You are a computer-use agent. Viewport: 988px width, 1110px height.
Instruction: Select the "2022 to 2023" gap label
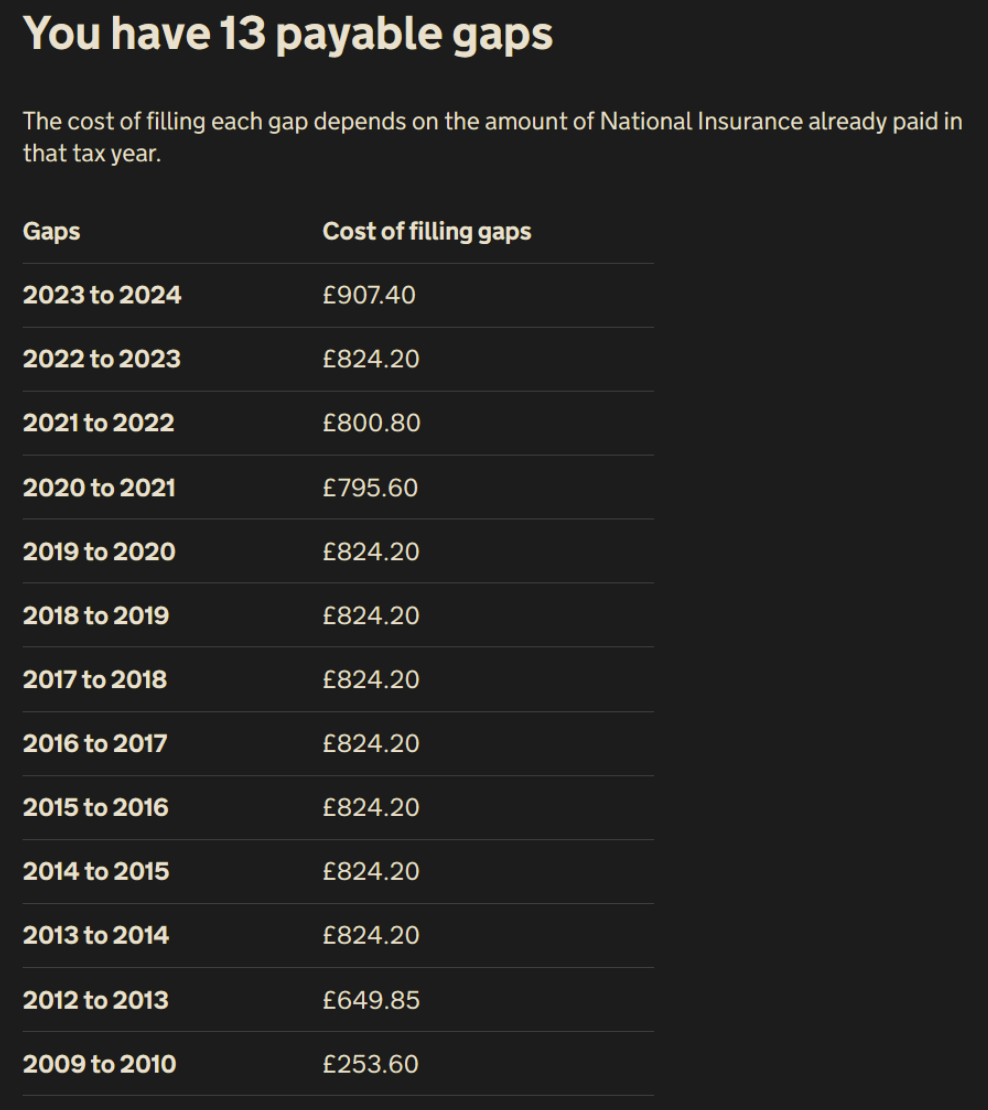102,360
